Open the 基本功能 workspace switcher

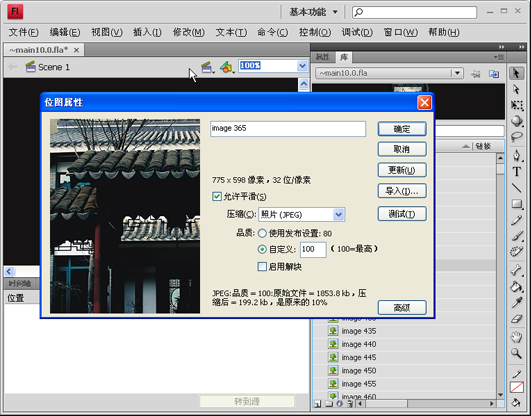coord(313,12)
